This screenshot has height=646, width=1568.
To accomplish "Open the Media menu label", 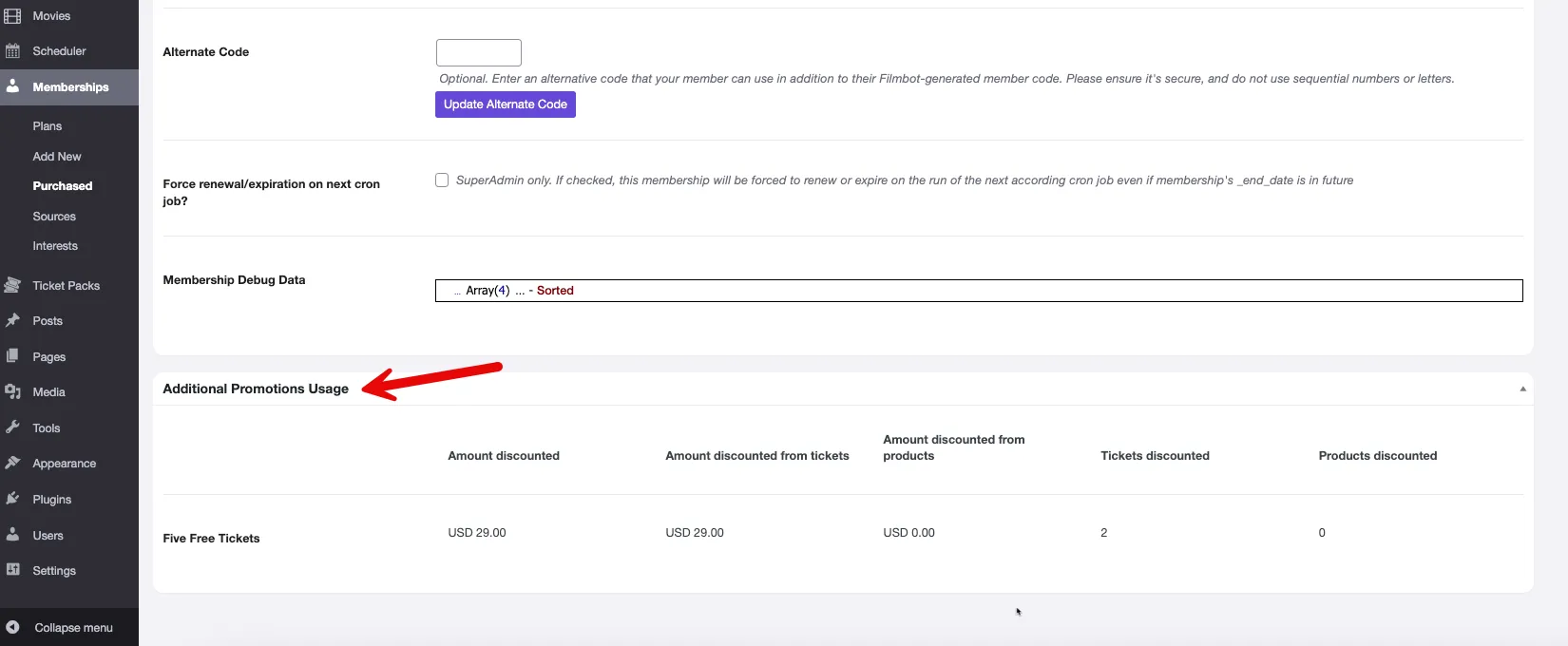I will pyautogui.click(x=48, y=392).
